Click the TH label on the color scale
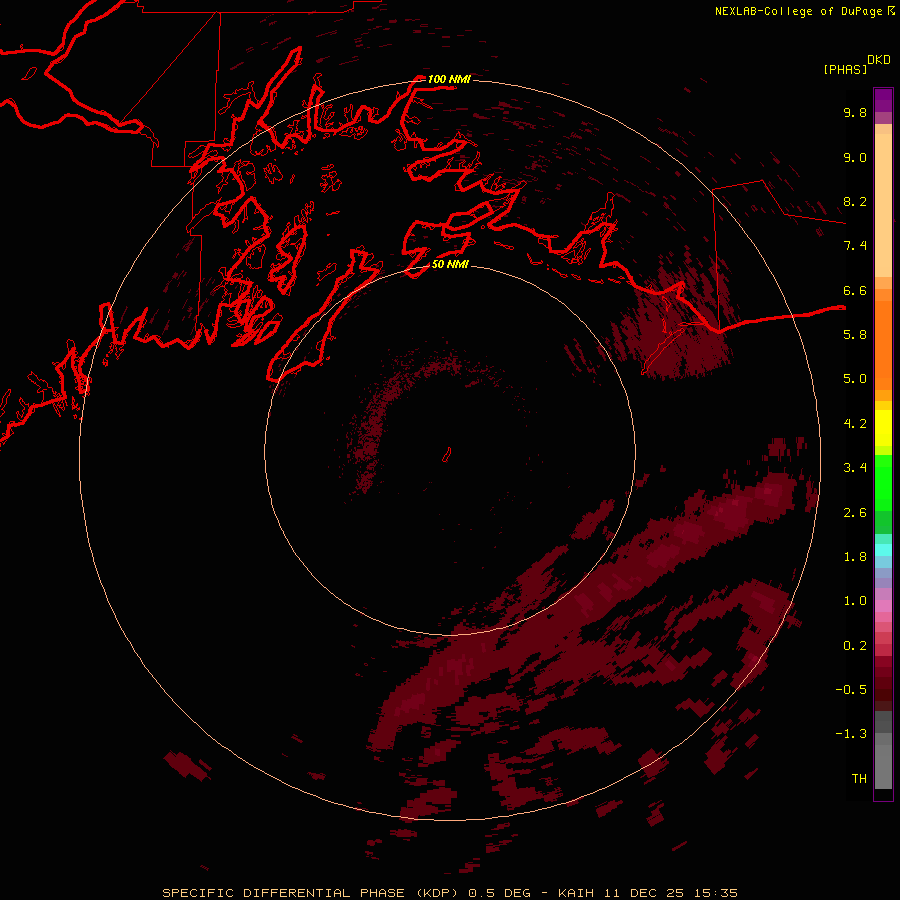The height and width of the screenshot is (900, 900). 859,779
